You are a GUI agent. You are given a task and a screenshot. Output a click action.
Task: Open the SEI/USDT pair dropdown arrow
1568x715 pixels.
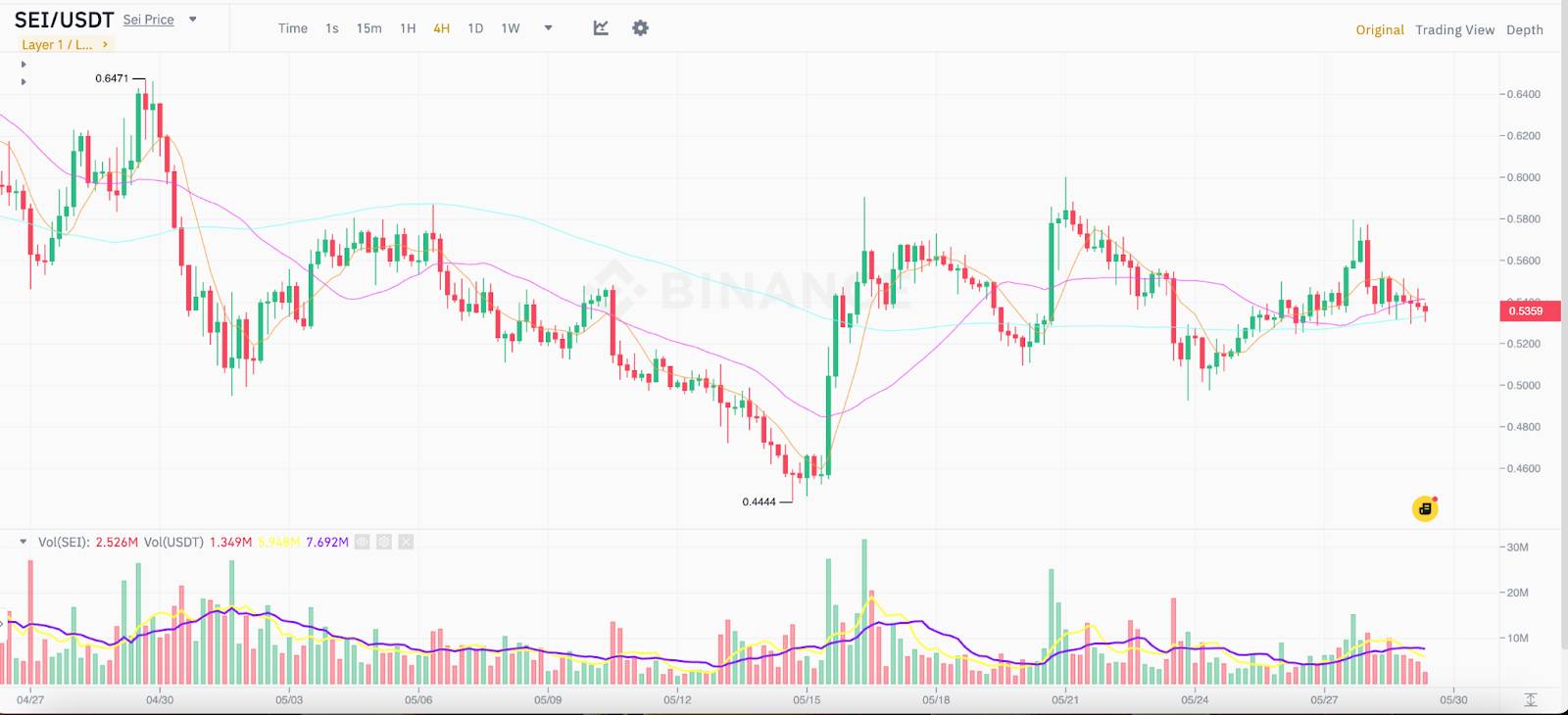(x=193, y=20)
